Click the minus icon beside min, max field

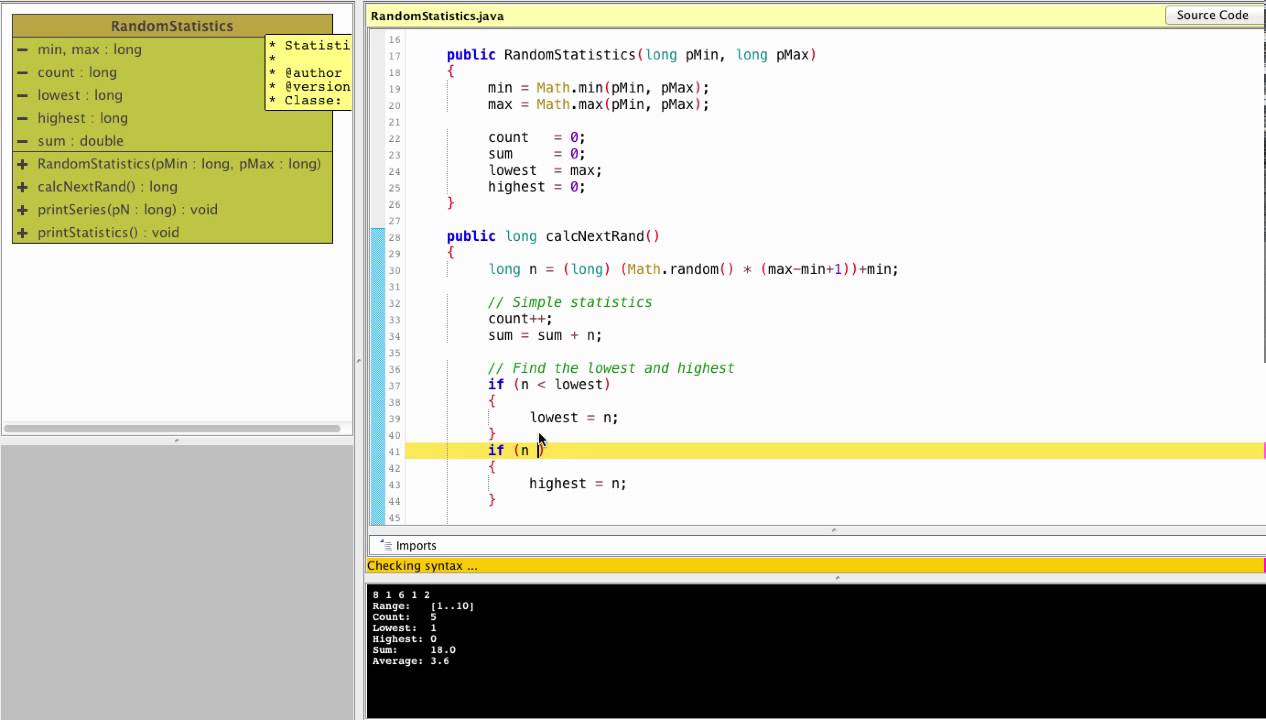(x=22, y=49)
